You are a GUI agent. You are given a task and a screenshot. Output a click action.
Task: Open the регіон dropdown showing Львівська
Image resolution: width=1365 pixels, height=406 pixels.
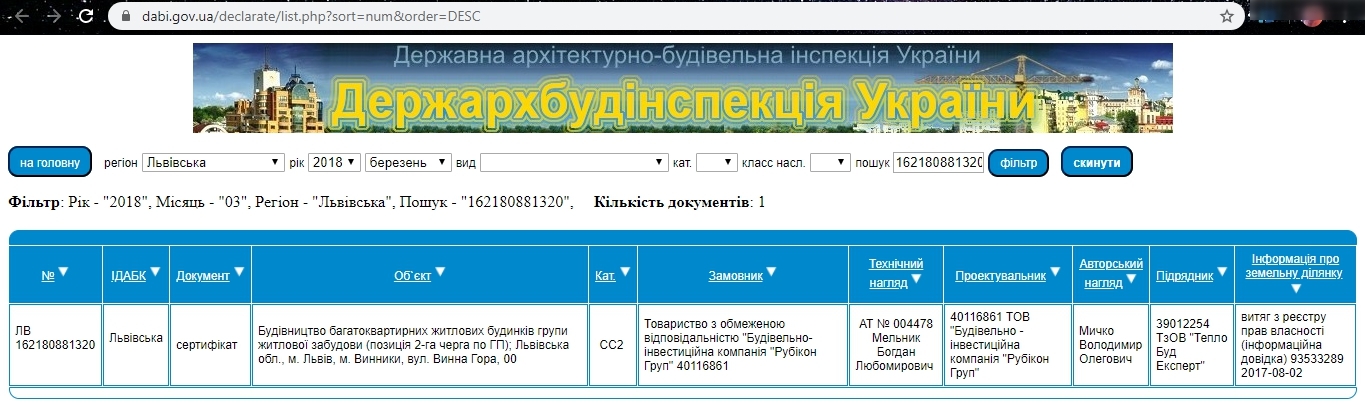point(213,162)
